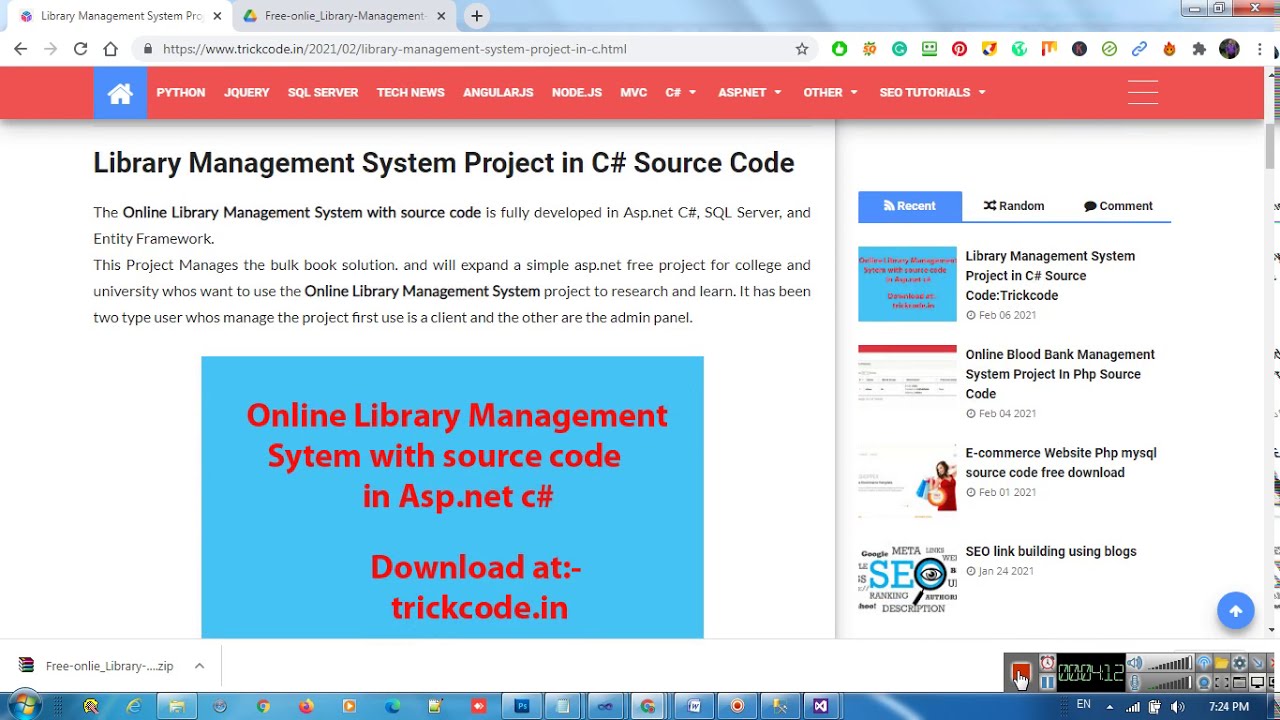Bookmark this page with the star icon
The image size is (1280, 720).
click(x=802, y=49)
